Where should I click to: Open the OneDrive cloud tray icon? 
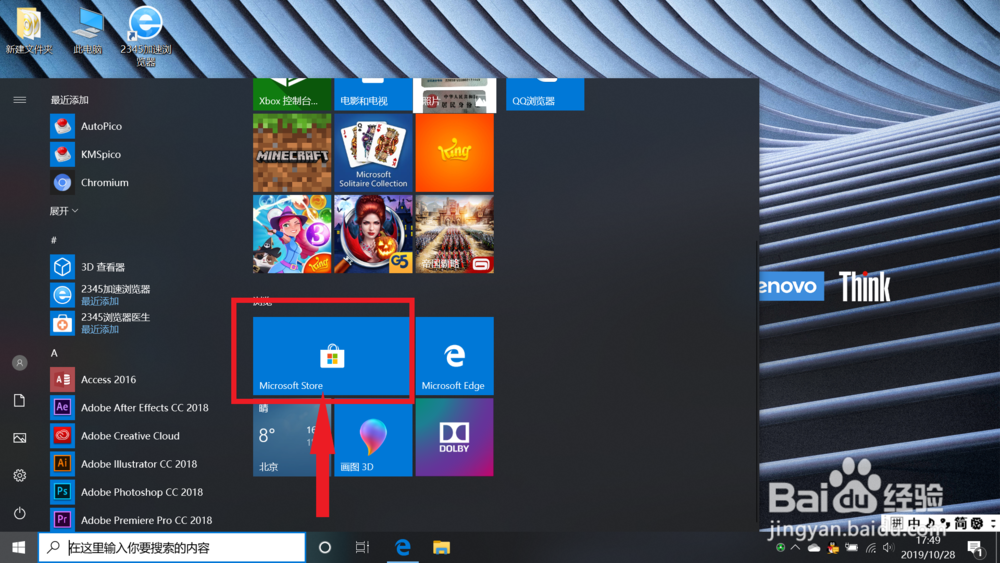814,548
